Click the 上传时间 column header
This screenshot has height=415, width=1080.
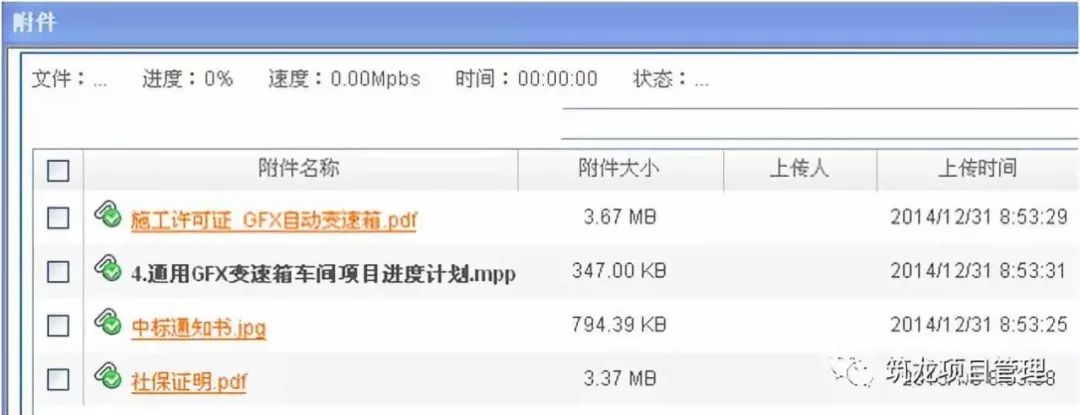(977, 169)
